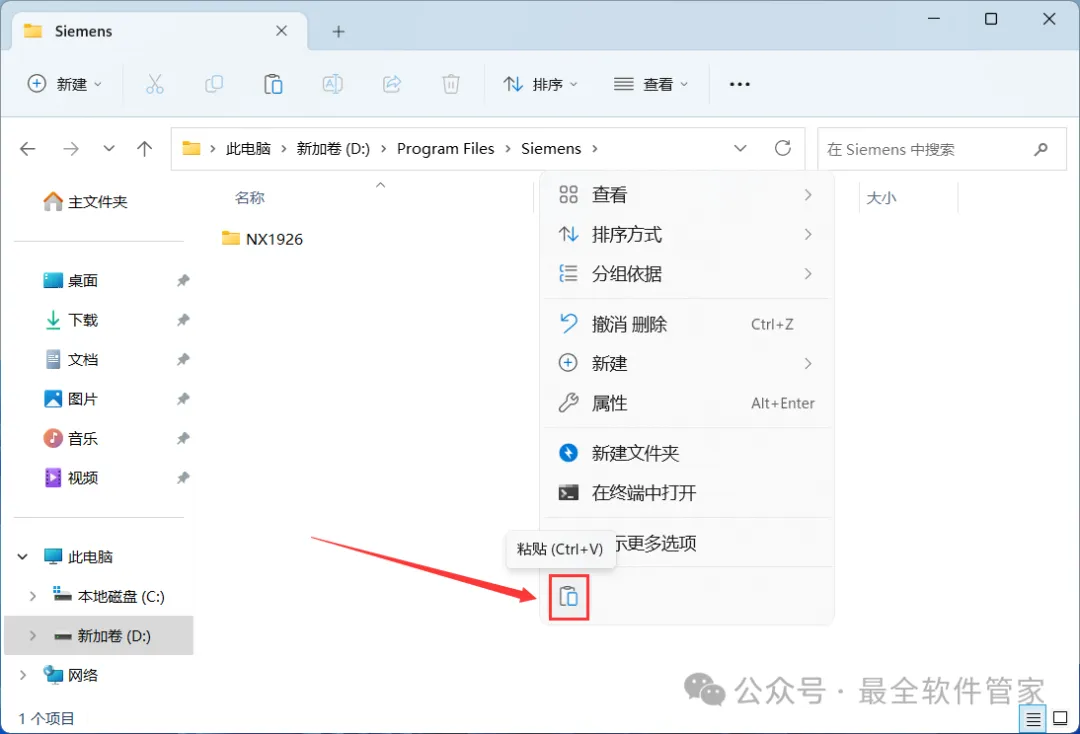Open the 查看 view dropdown in toolbar

click(x=651, y=84)
